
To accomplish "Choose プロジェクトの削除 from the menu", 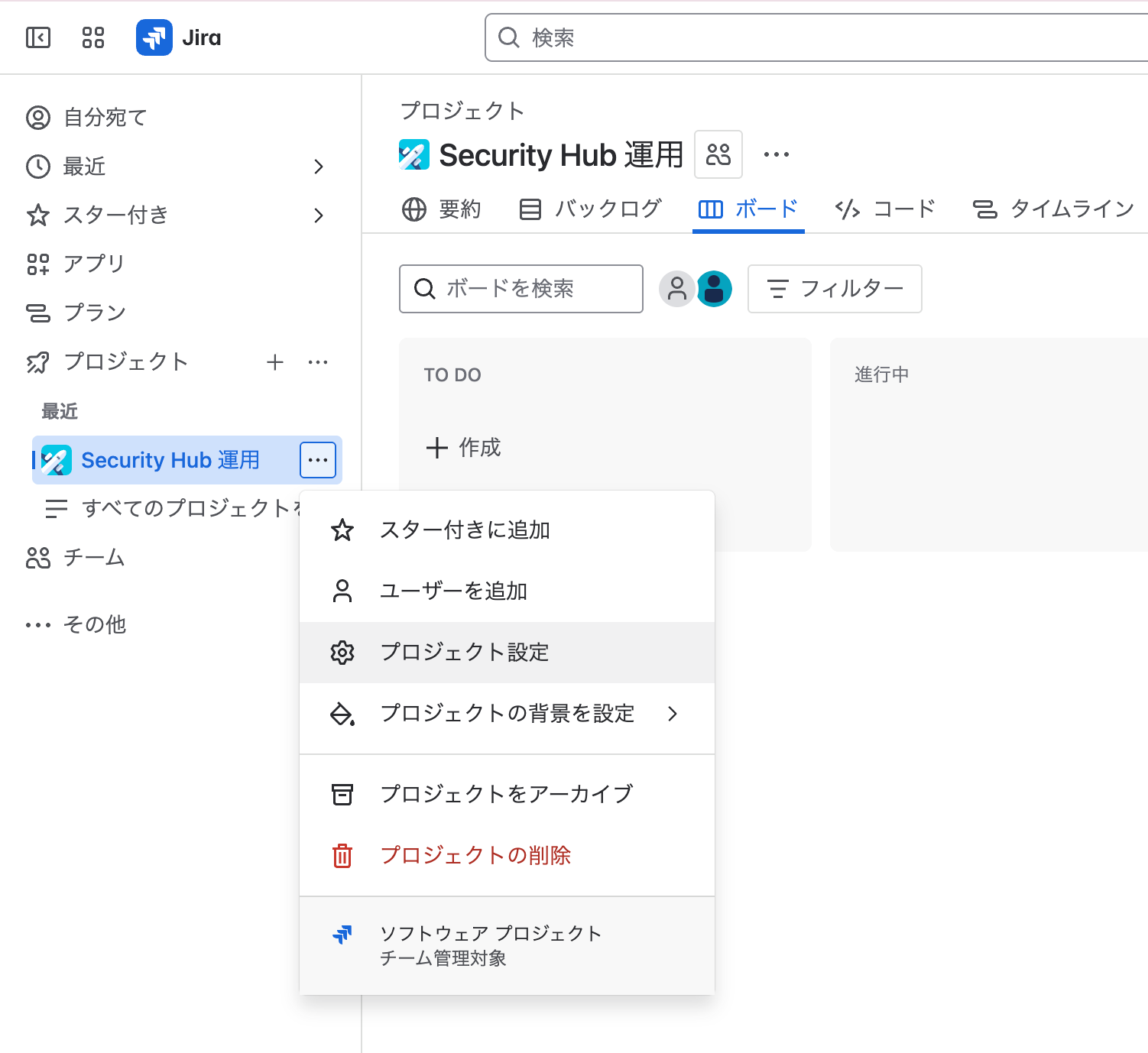I will pyautogui.click(x=508, y=856).
